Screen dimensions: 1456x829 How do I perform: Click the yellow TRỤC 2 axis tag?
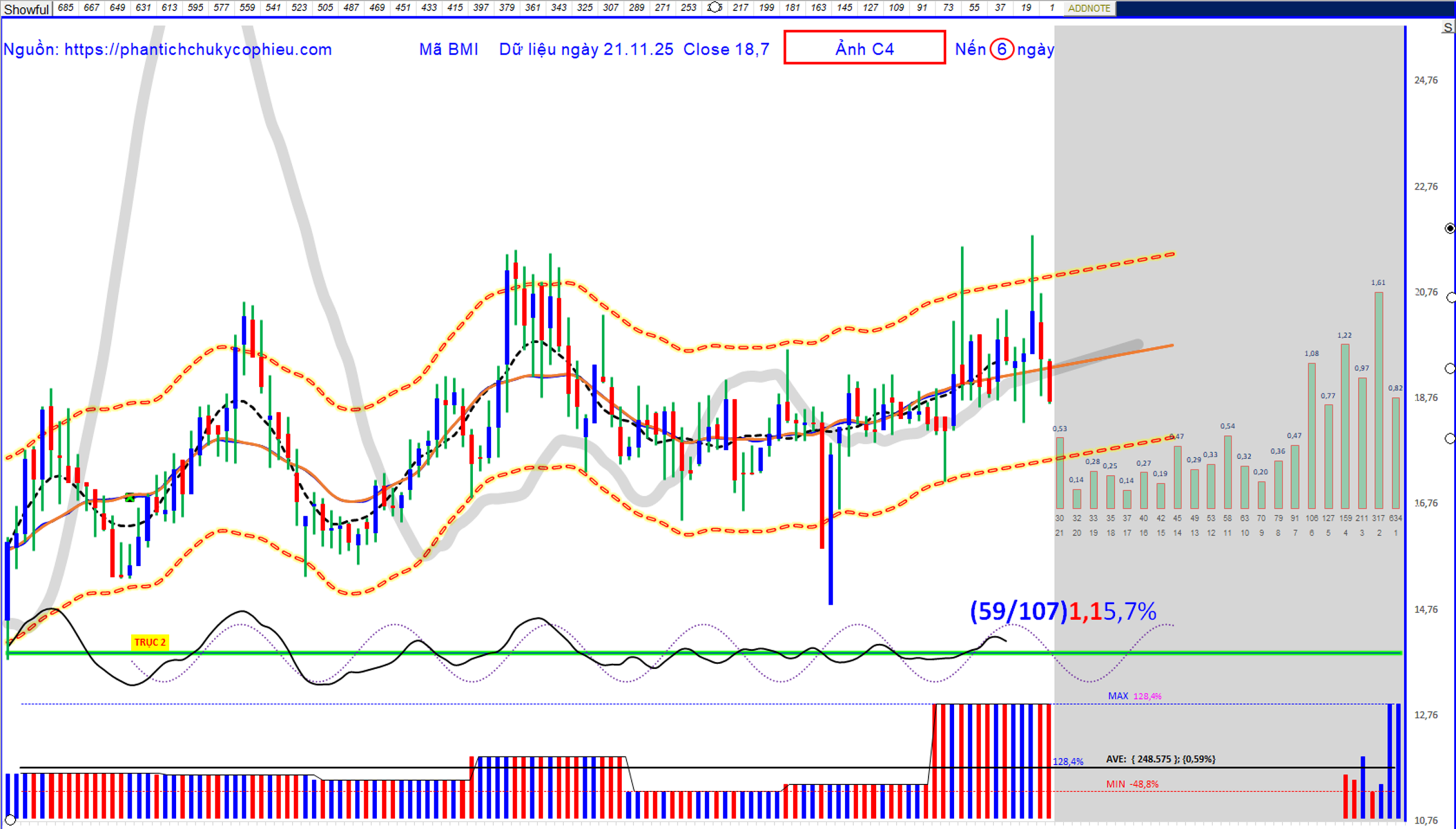[x=150, y=643]
